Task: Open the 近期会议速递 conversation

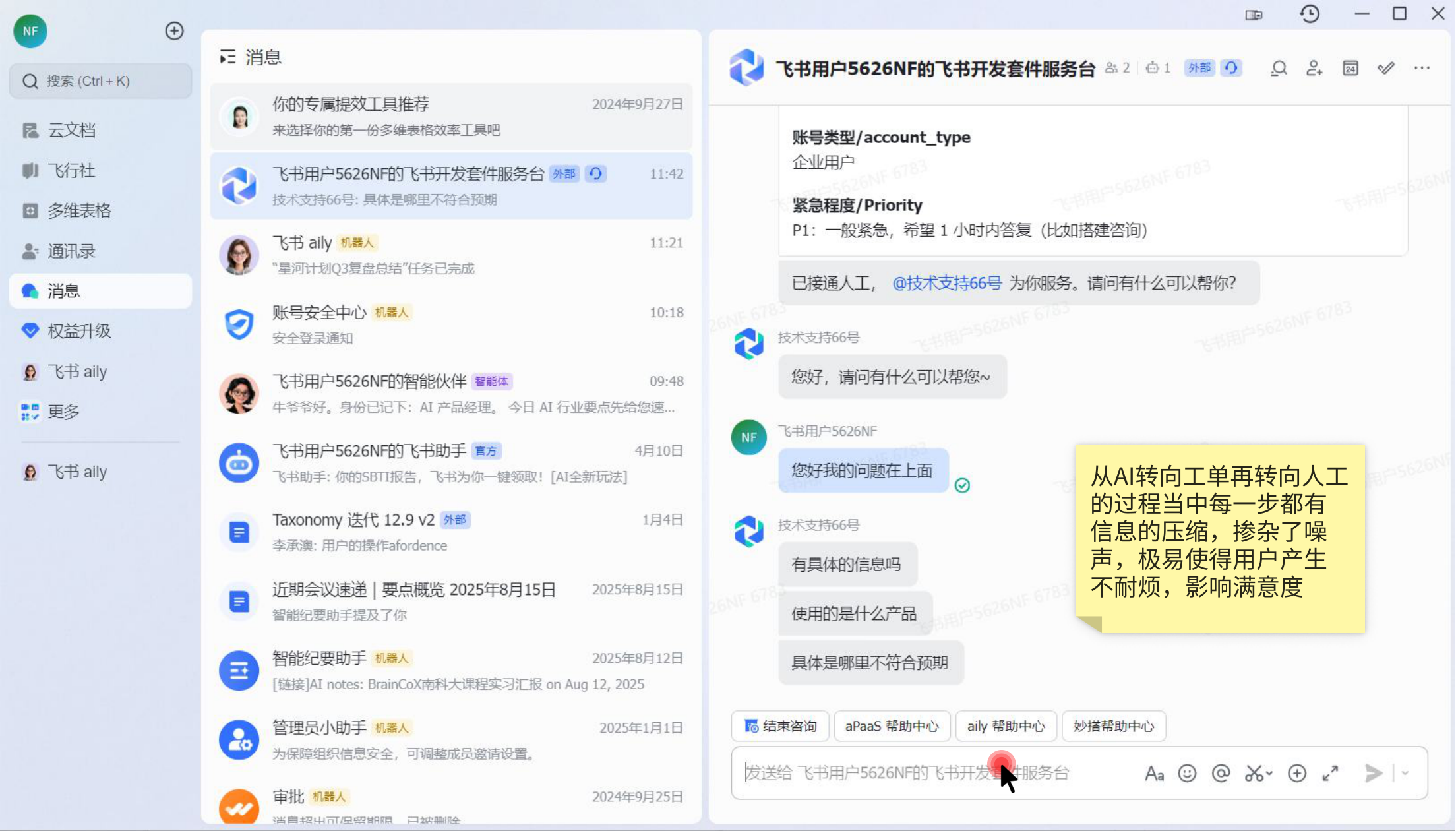Action: (451, 601)
